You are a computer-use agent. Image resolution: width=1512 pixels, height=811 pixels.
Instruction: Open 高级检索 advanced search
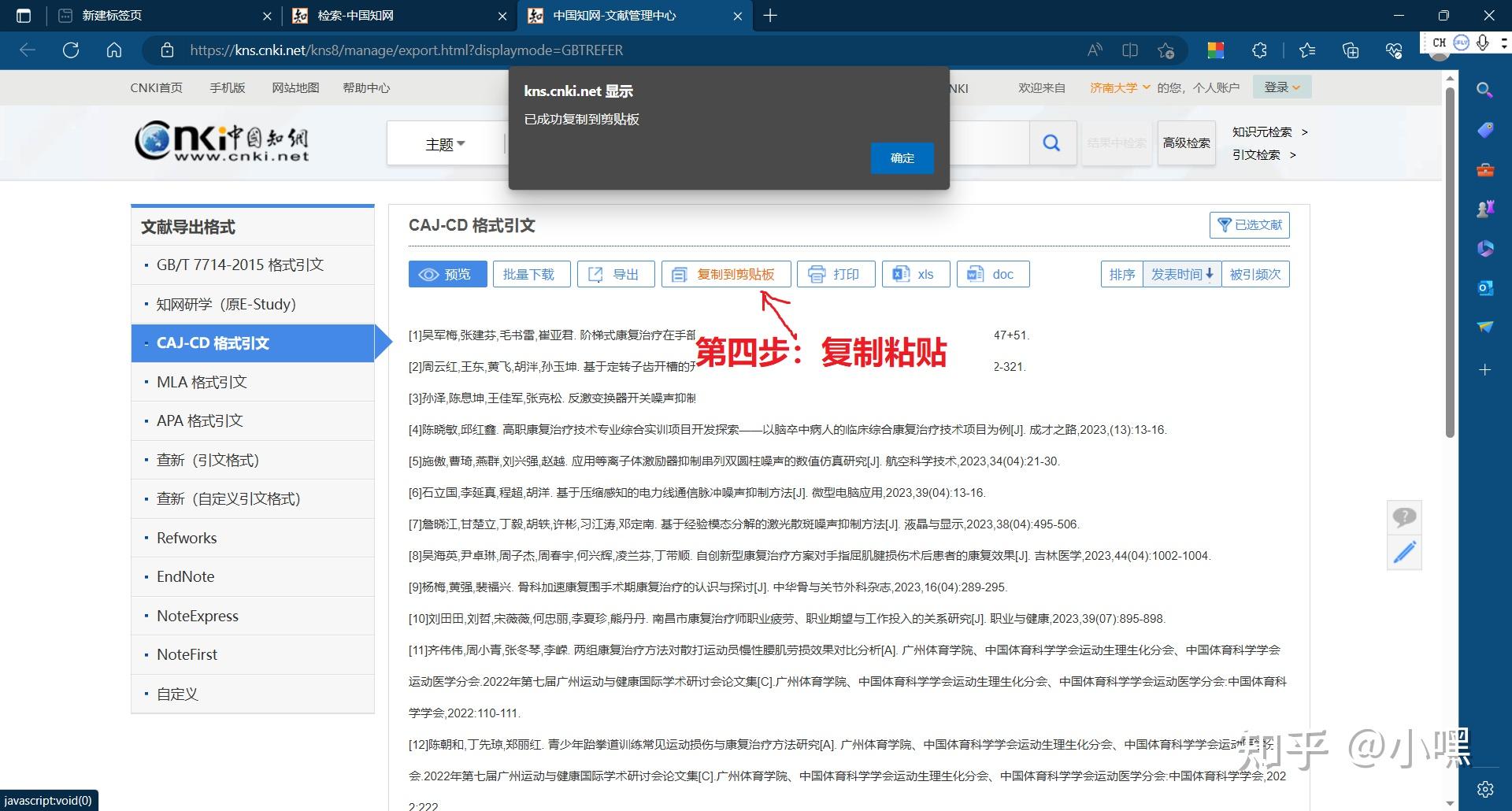[x=1186, y=143]
